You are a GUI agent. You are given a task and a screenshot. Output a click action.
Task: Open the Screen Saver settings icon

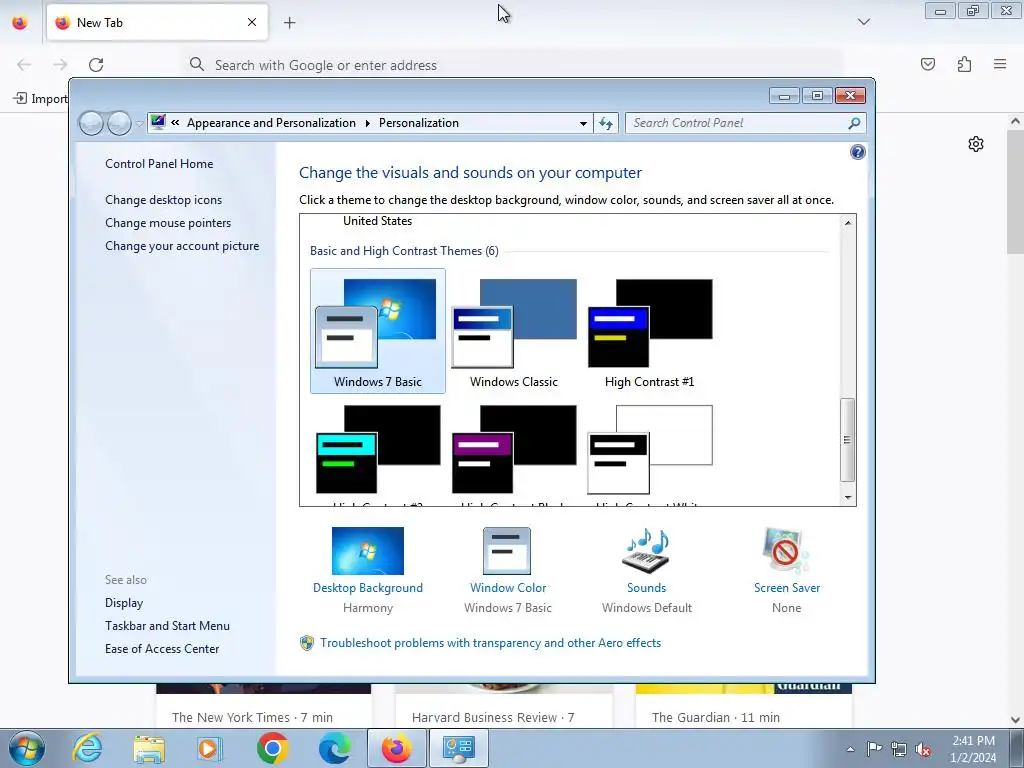[786, 551]
